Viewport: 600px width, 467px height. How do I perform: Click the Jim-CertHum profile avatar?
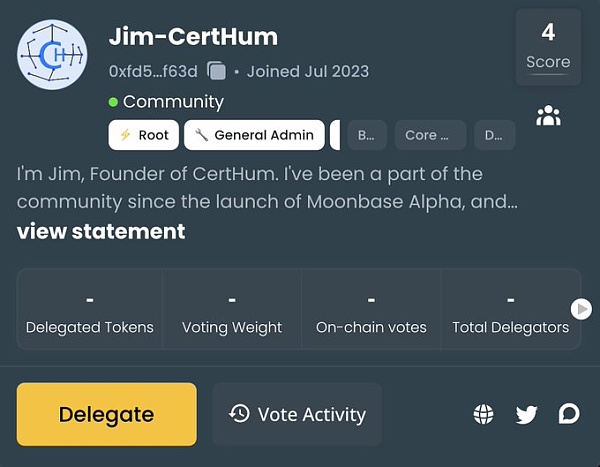coord(52,53)
